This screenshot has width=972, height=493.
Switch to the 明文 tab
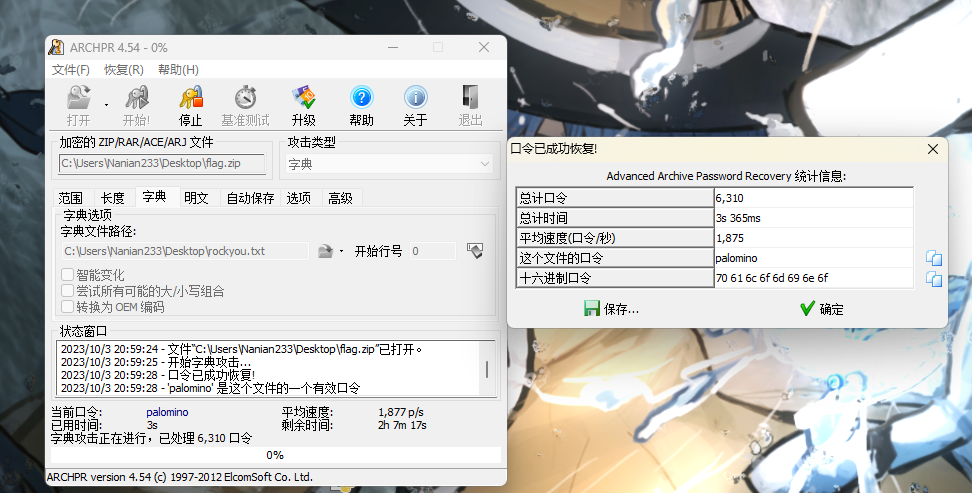pyautogui.click(x=197, y=198)
